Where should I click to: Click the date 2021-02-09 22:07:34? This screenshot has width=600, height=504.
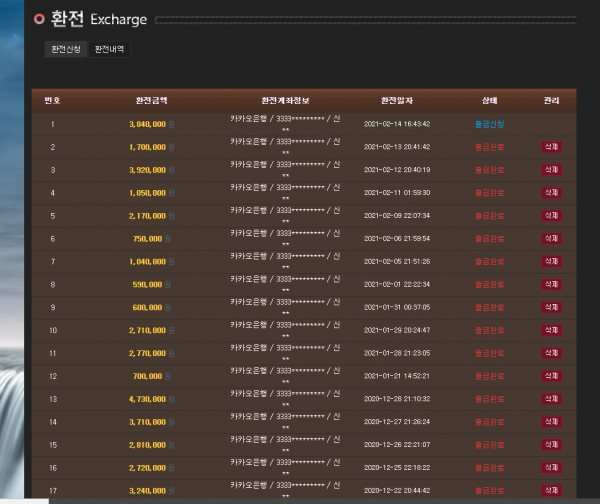397,216
